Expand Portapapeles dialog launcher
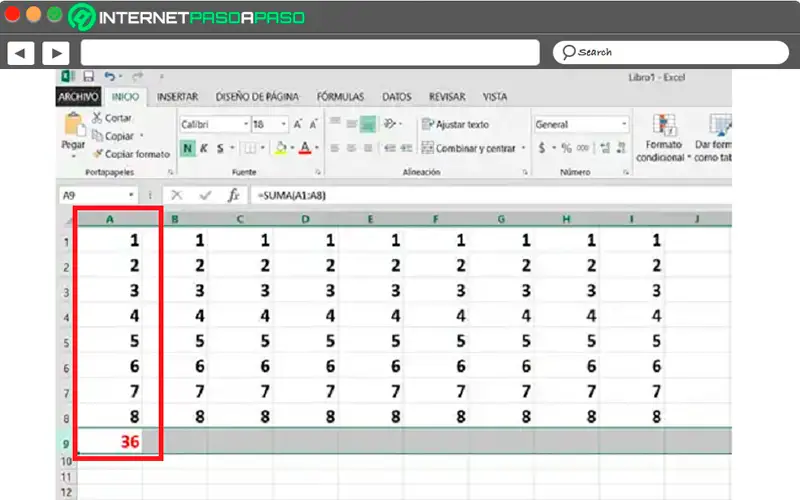 [x=170, y=172]
